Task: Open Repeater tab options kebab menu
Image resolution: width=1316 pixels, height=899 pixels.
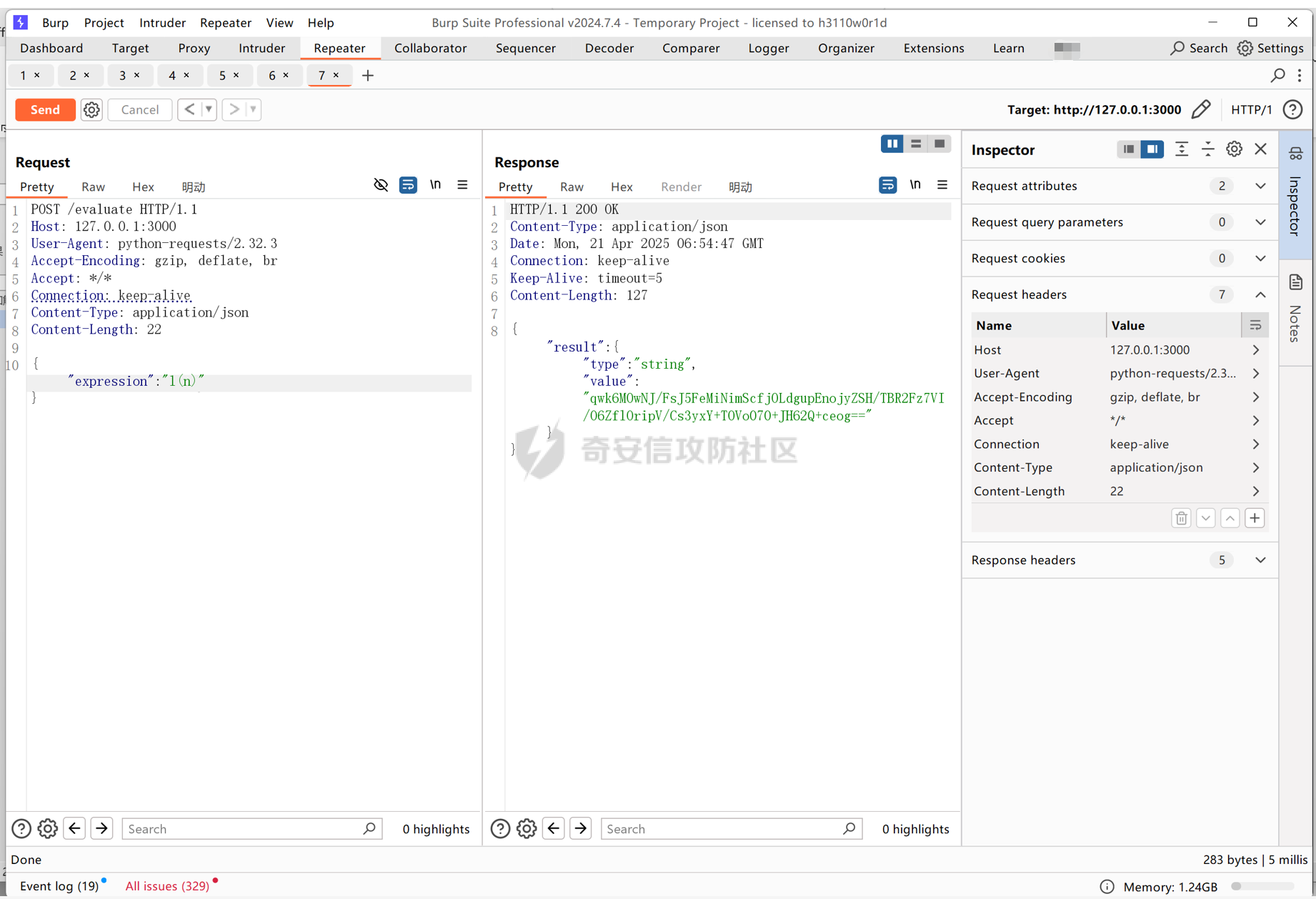Action: pos(1300,75)
